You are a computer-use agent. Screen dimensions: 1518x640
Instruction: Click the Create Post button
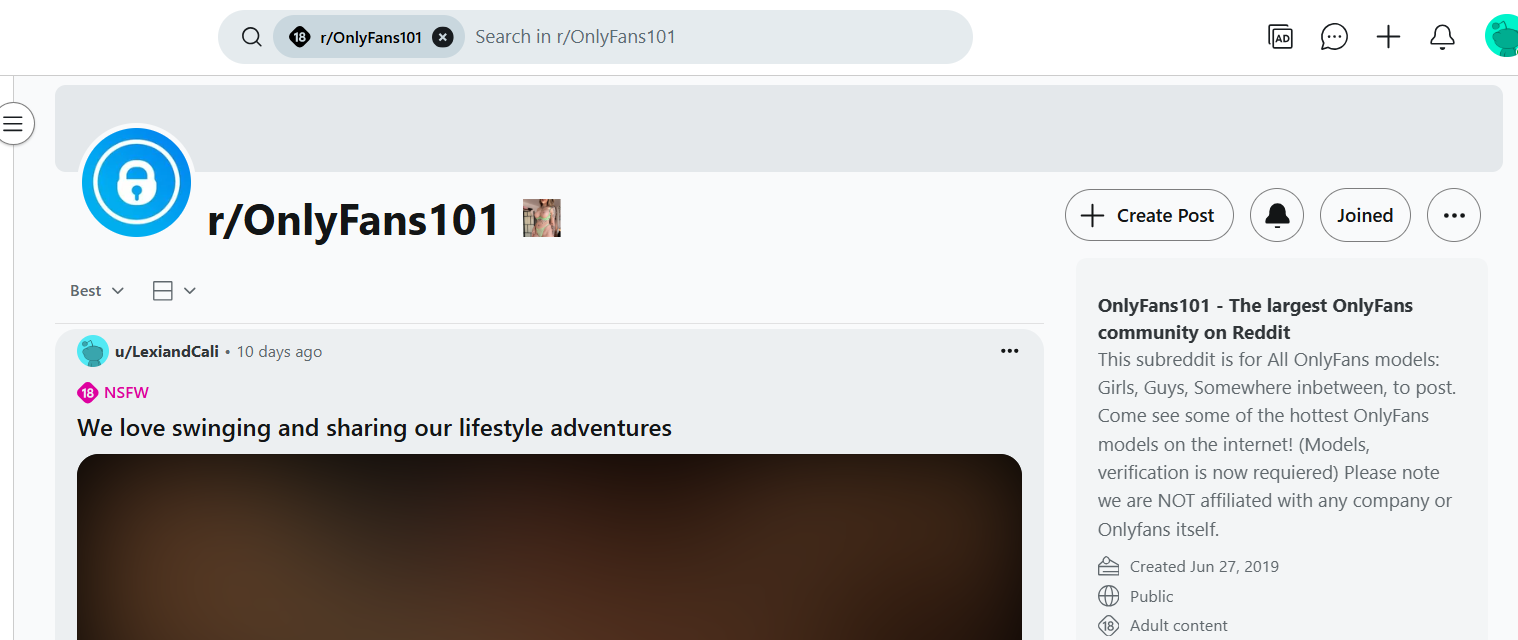(x=1149, y=215)
